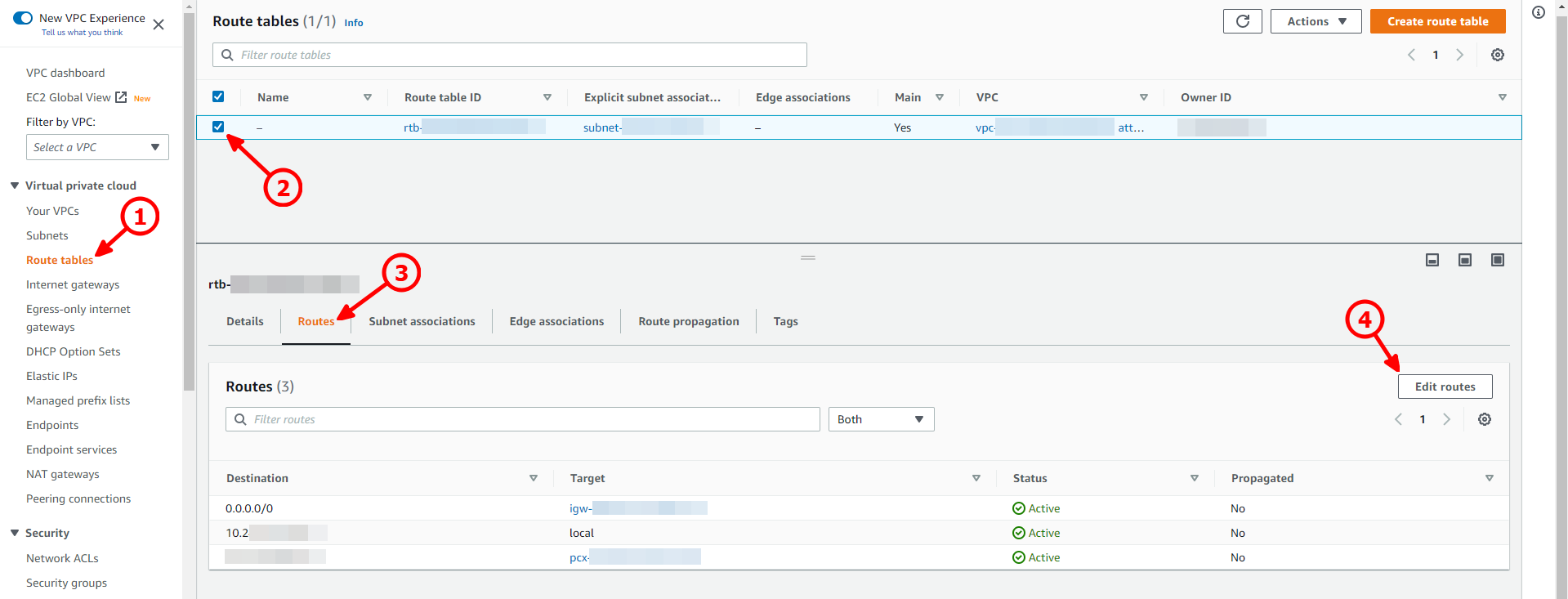Sort routes by Target column arrow
1568x599 pixels.
pos(976,478)
